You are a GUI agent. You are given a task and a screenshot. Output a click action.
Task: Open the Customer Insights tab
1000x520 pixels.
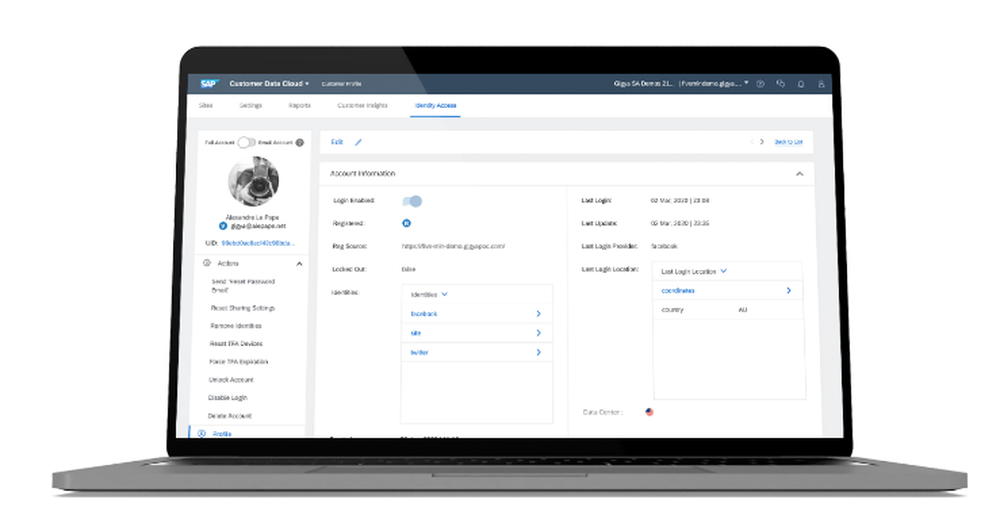[362, 105]
